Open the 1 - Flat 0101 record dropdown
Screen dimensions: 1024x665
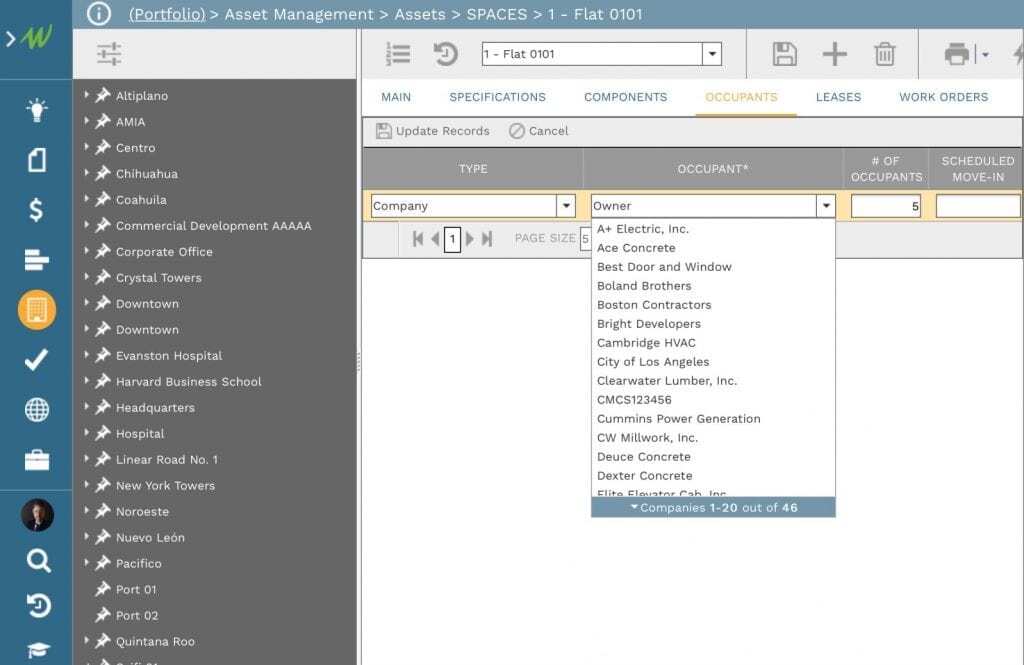coord(712,54)
